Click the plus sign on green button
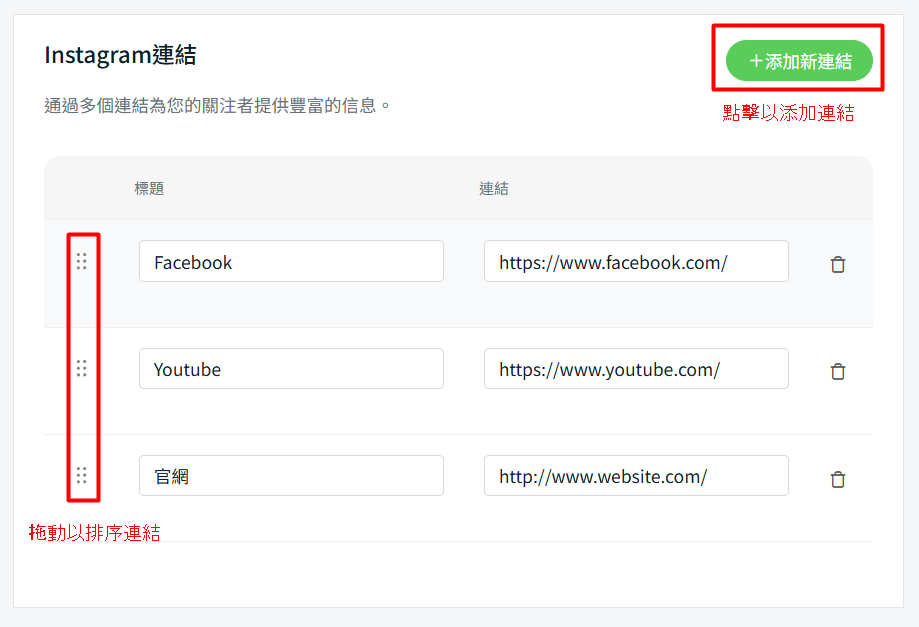The width and height of the screenshot is (919, 627). coord(756,62)
